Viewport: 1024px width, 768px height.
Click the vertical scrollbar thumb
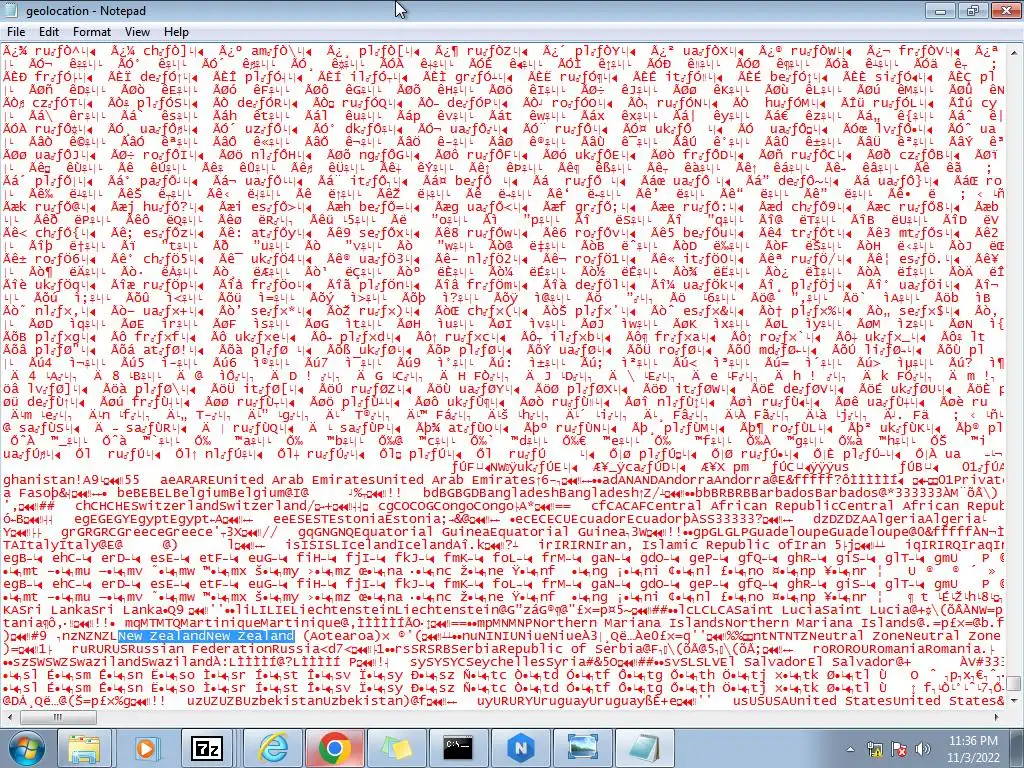pos(1014,682)
